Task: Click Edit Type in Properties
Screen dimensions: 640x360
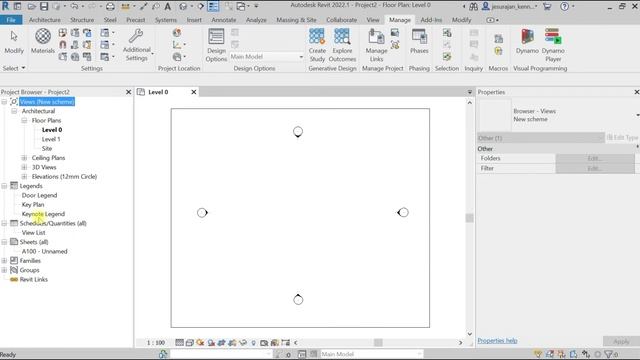Action: tap(622, 138)
